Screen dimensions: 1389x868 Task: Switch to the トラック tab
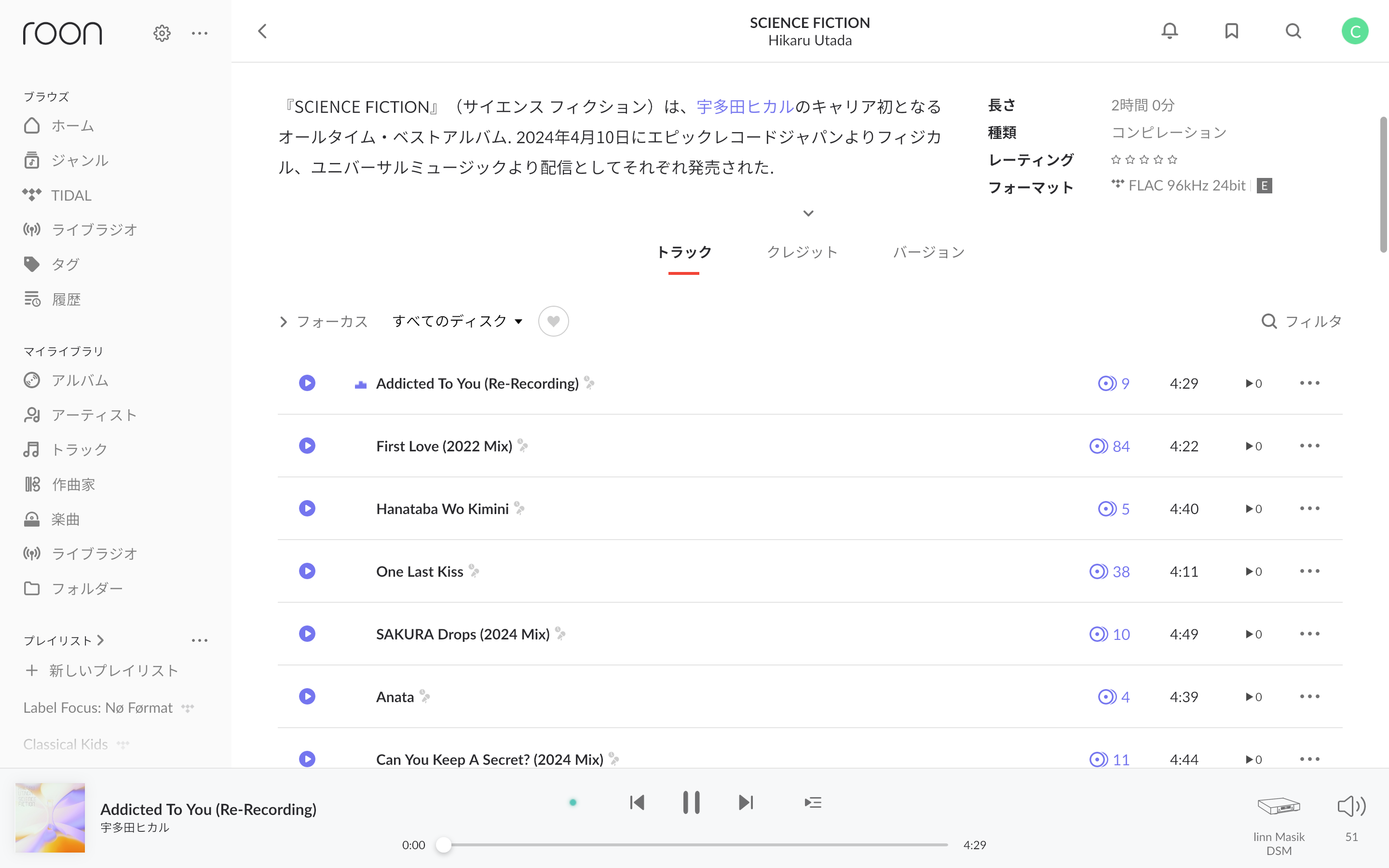tap(683, 252)
